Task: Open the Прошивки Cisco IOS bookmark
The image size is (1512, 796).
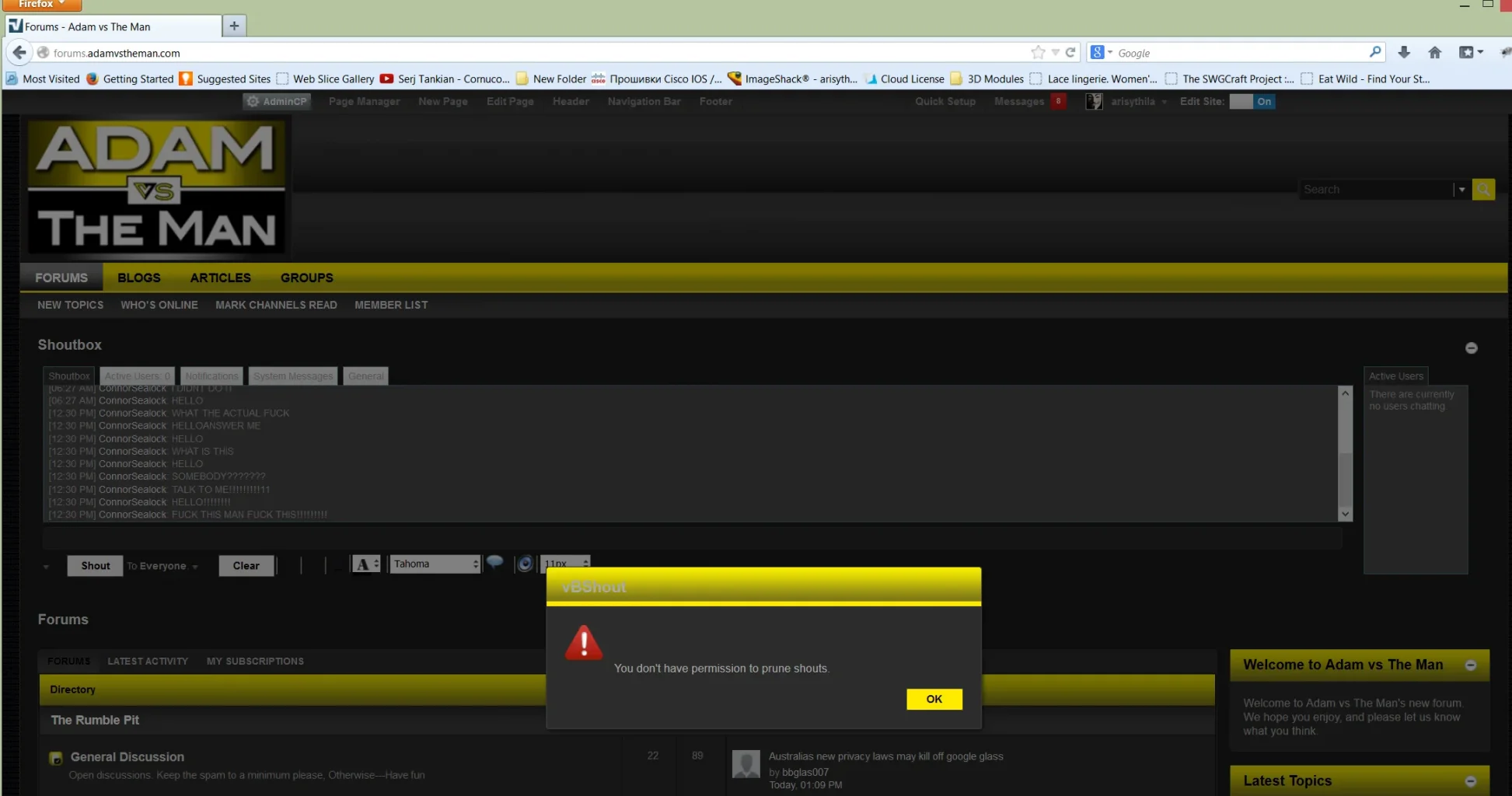Action: [x=657, y=79]
